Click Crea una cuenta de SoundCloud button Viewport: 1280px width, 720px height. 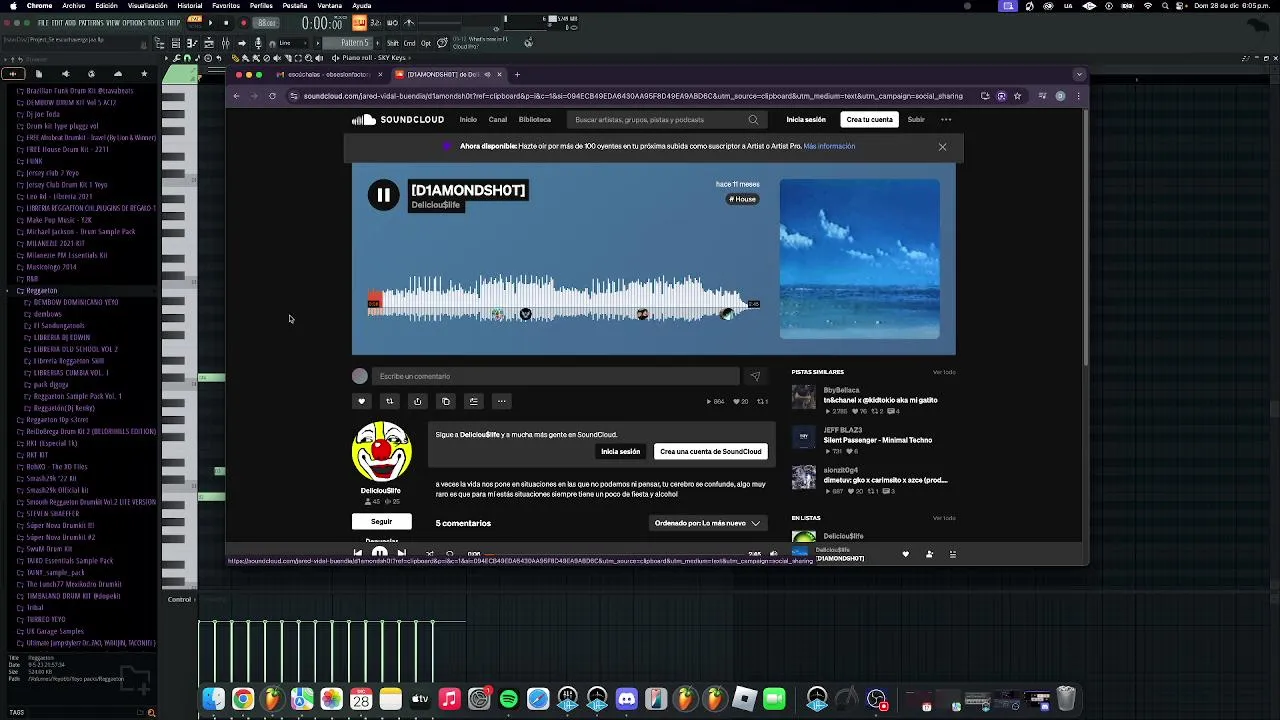point(711,452)
